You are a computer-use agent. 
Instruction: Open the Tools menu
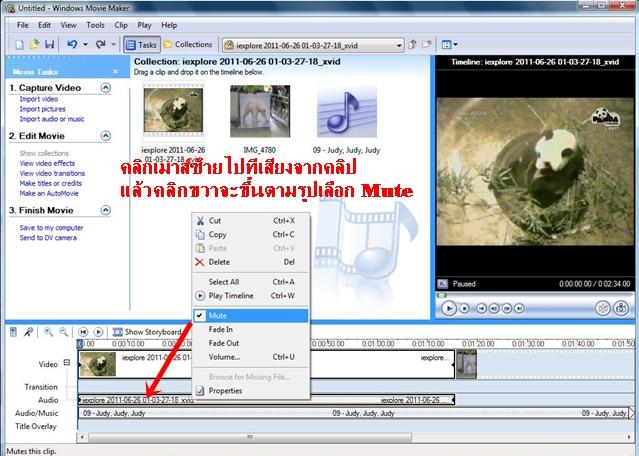pyautogui.click(x=95, y=25)
